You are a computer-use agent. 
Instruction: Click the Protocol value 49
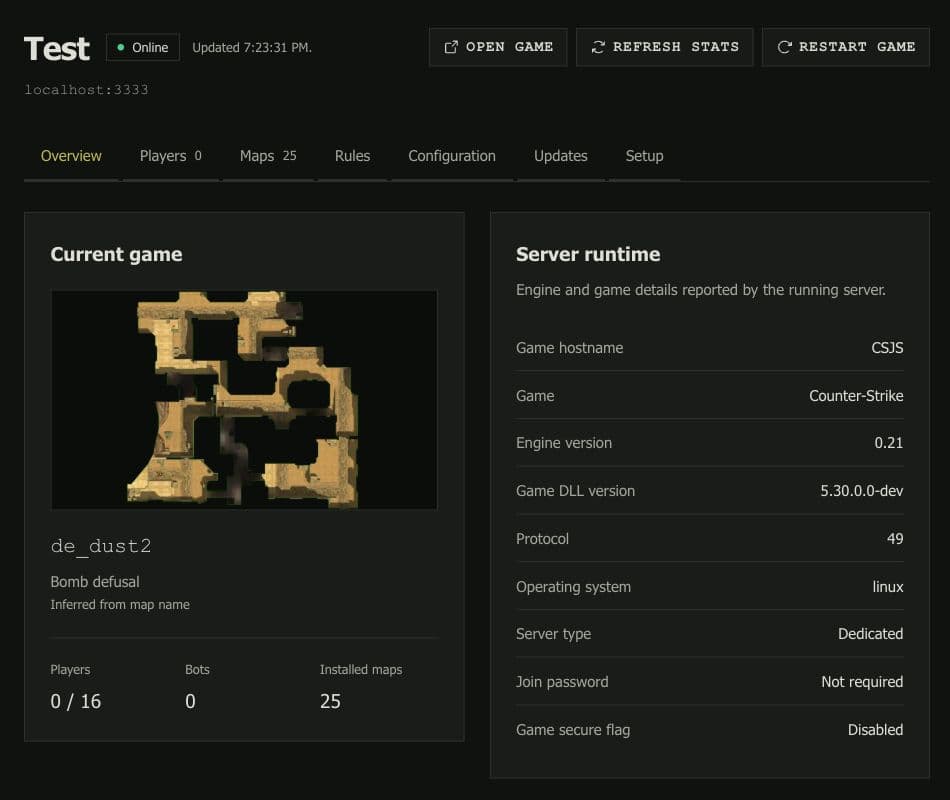point(895,539)
